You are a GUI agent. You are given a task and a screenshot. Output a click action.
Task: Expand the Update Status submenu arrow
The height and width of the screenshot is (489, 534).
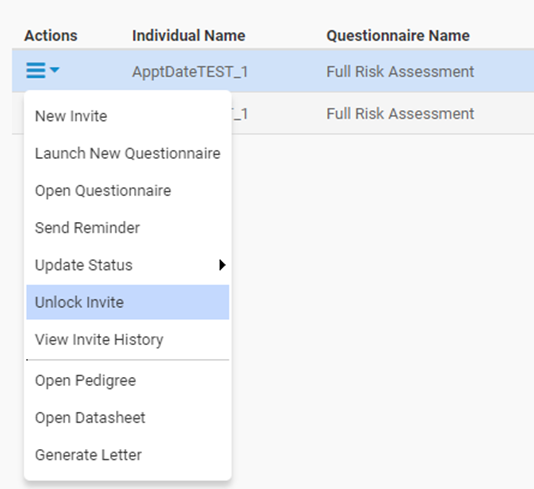222,265
